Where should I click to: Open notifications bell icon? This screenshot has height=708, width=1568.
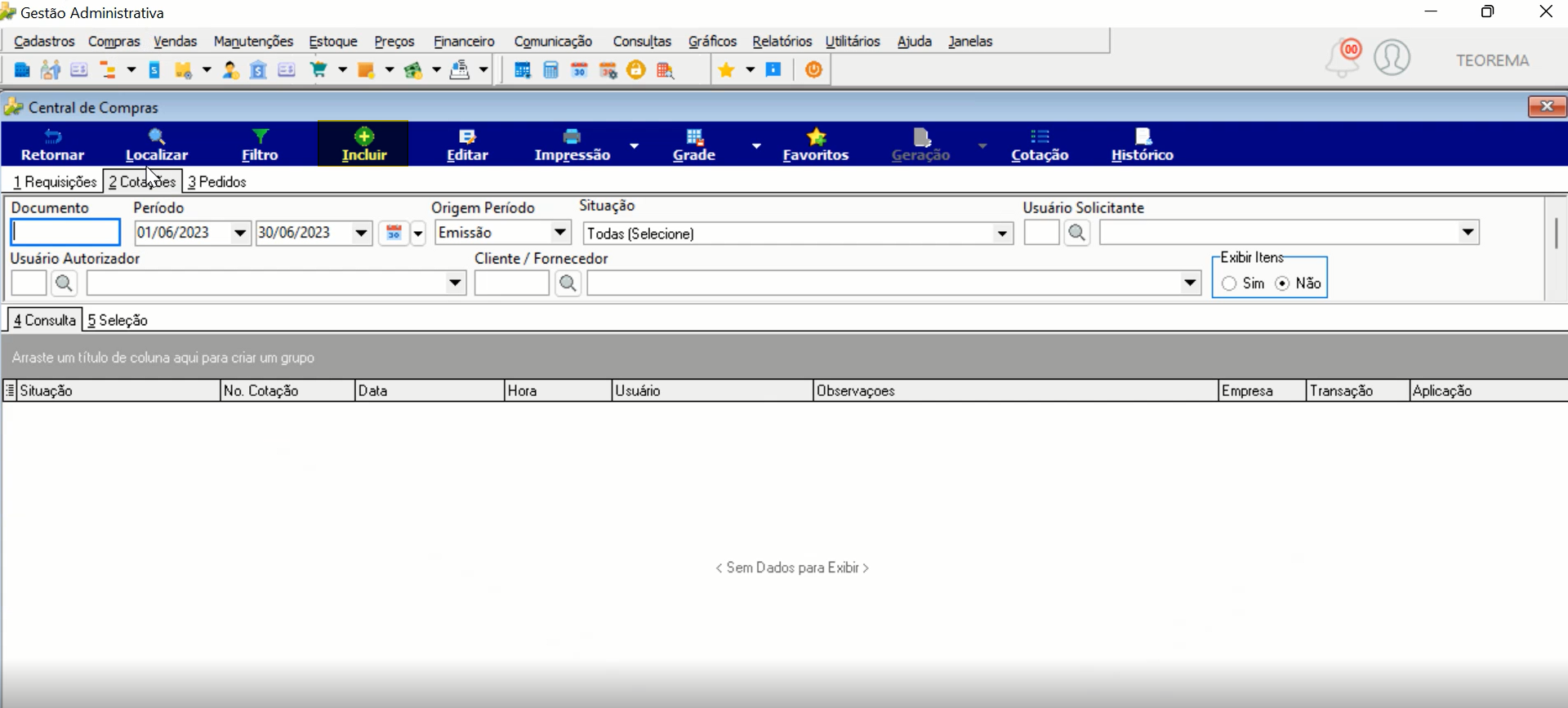click(1342, 59)
